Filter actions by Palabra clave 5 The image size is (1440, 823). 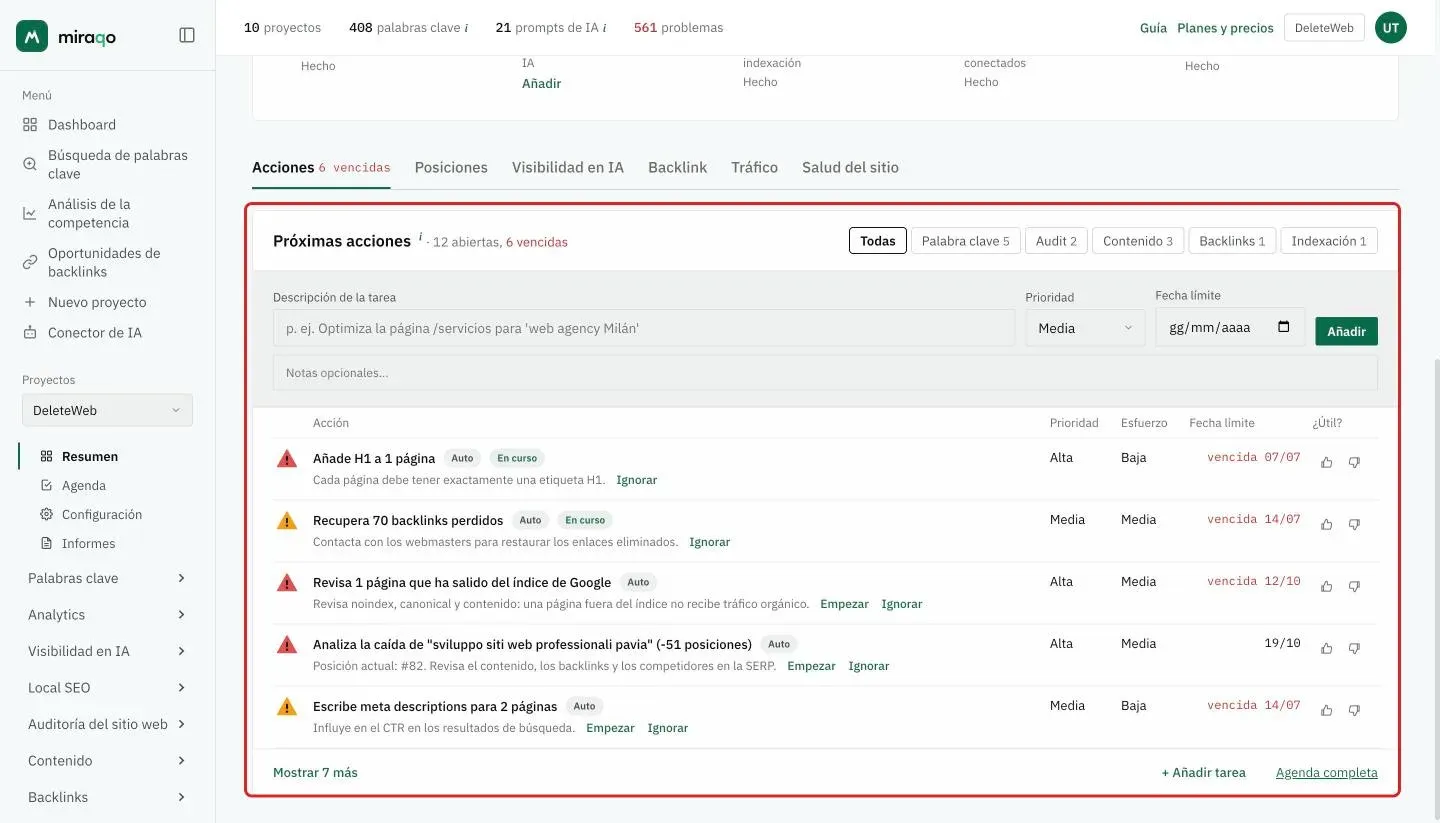click(965, 241)
